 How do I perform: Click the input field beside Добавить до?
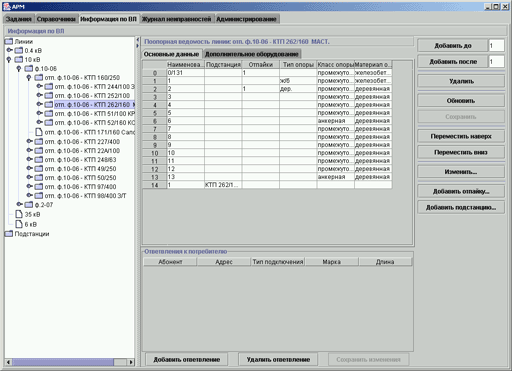point(496,46)
